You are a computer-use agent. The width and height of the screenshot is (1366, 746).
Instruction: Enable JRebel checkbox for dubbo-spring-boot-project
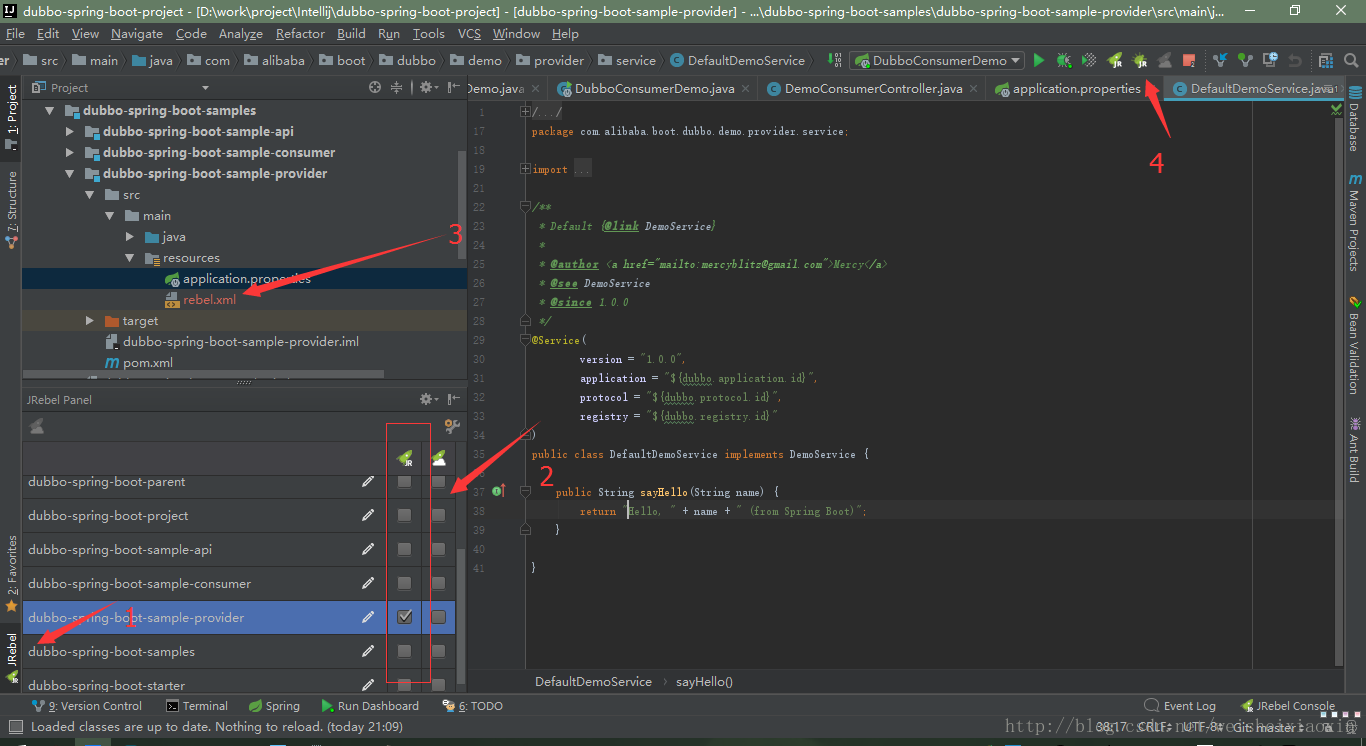(404, 516)
